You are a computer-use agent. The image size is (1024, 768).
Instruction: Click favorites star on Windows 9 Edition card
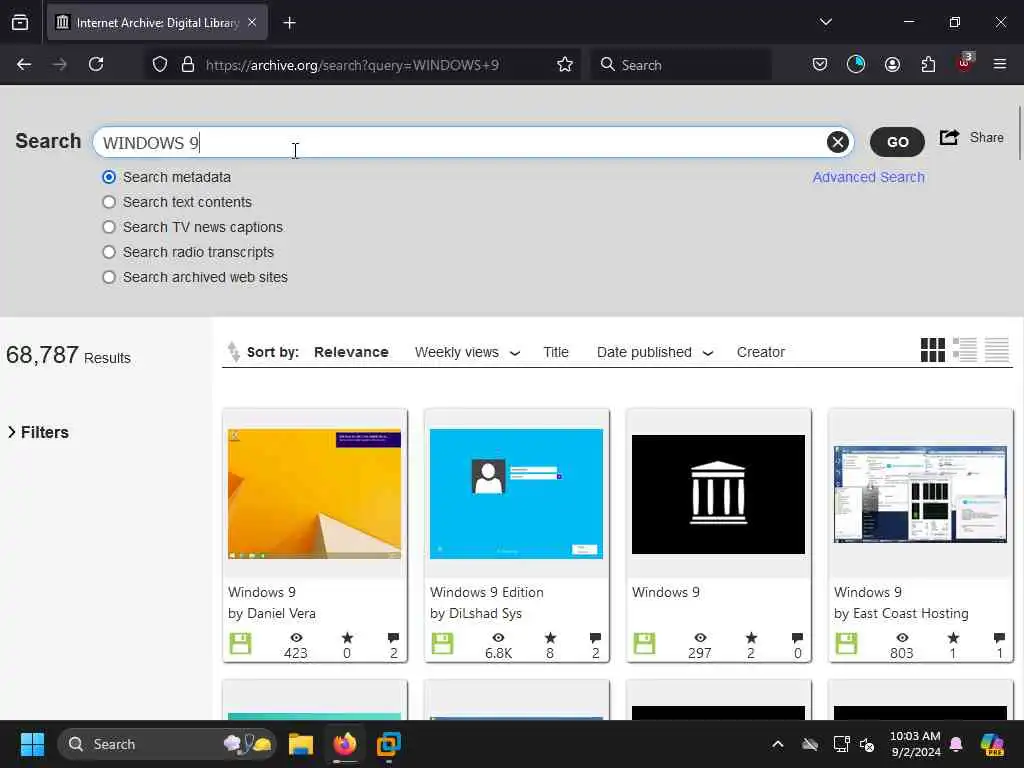click(x=550, y=638)
